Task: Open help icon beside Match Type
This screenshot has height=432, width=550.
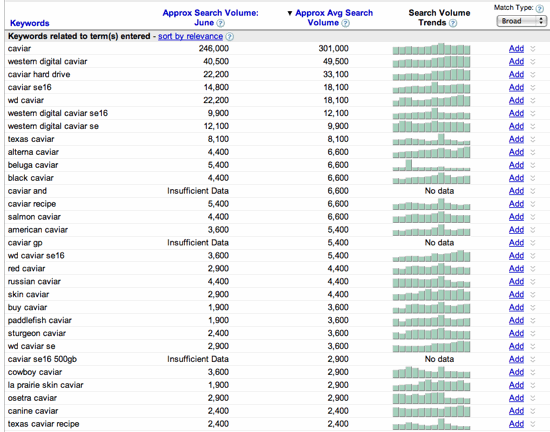Action: point(539,8)
